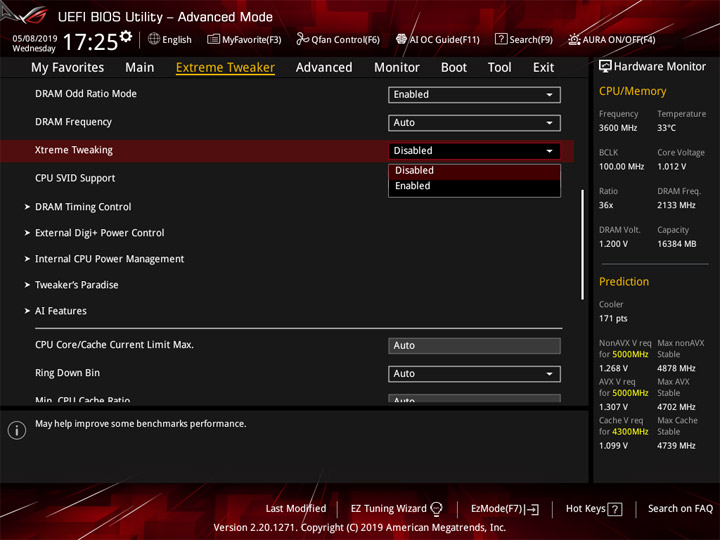
Task: Click the 3600 MHz frequency value
Action: click(x=618, y=128)
